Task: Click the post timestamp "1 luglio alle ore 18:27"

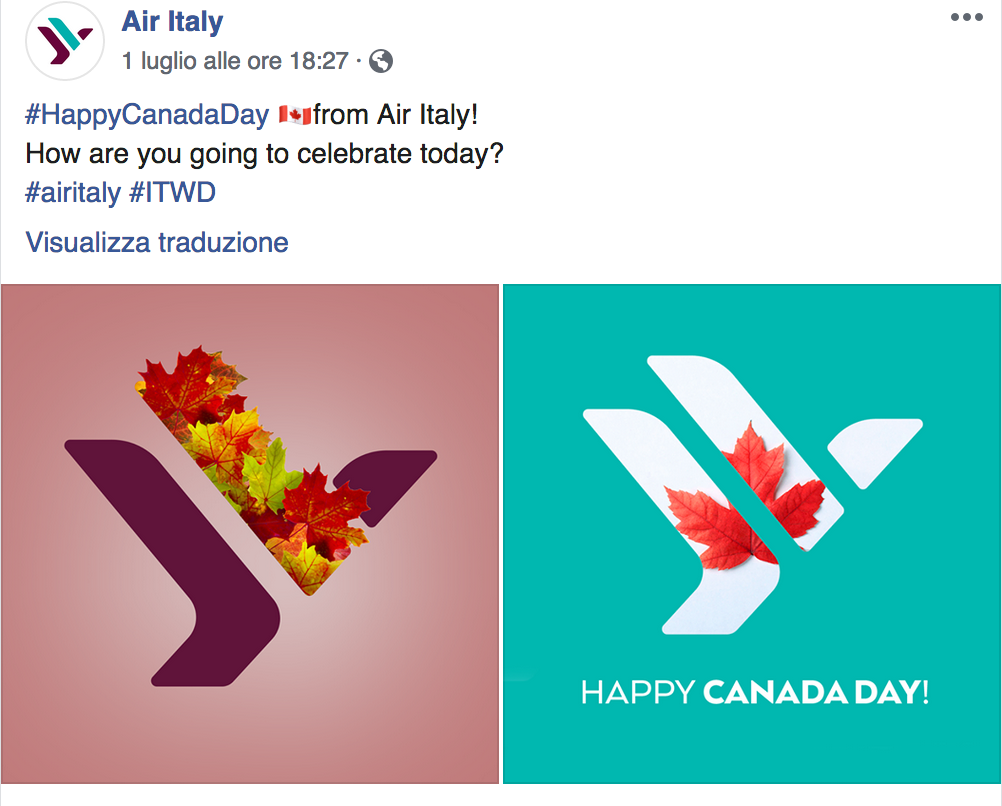Action: click(x=235, y=62)
